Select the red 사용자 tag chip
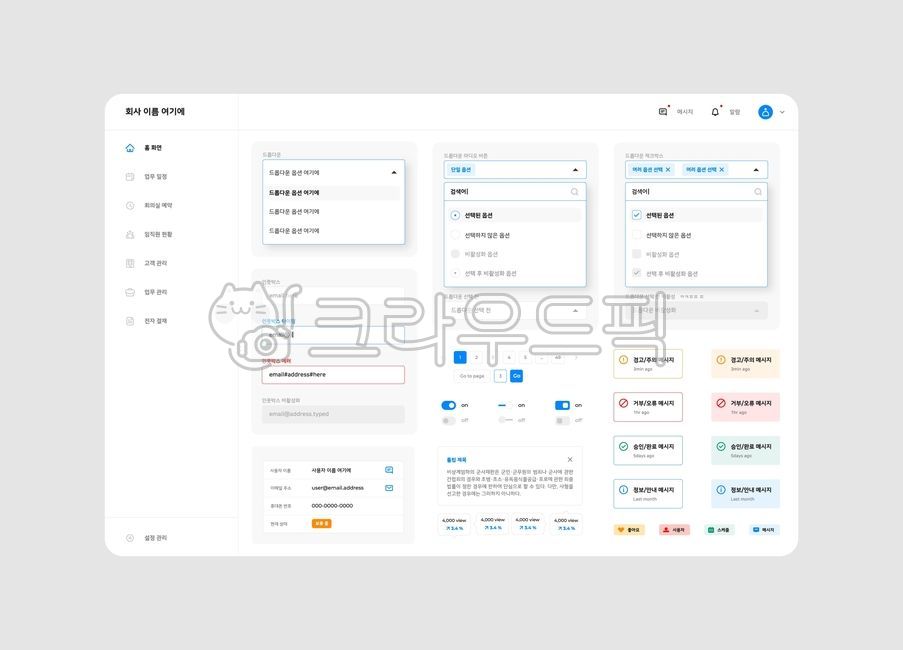 click(674, 529)
